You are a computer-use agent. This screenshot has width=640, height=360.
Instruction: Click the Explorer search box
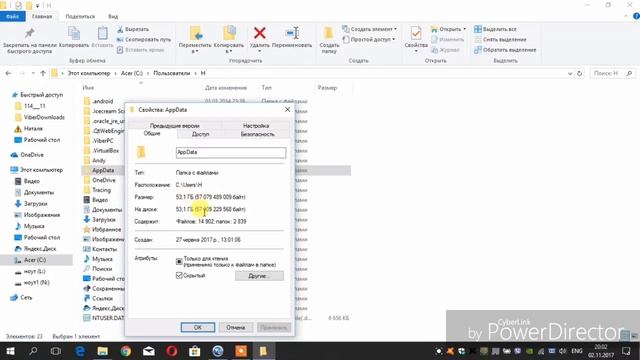point(612,73)
